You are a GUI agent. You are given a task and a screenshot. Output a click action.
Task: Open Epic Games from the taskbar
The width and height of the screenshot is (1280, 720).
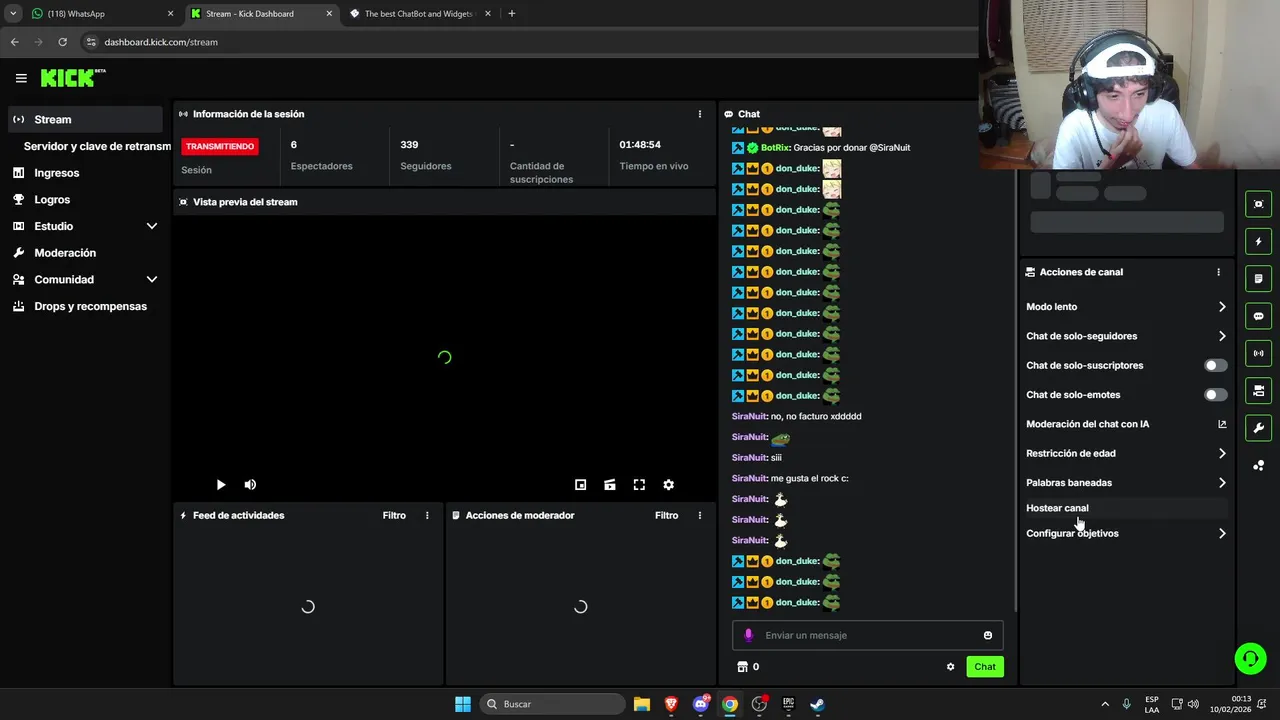coord(788,704)
